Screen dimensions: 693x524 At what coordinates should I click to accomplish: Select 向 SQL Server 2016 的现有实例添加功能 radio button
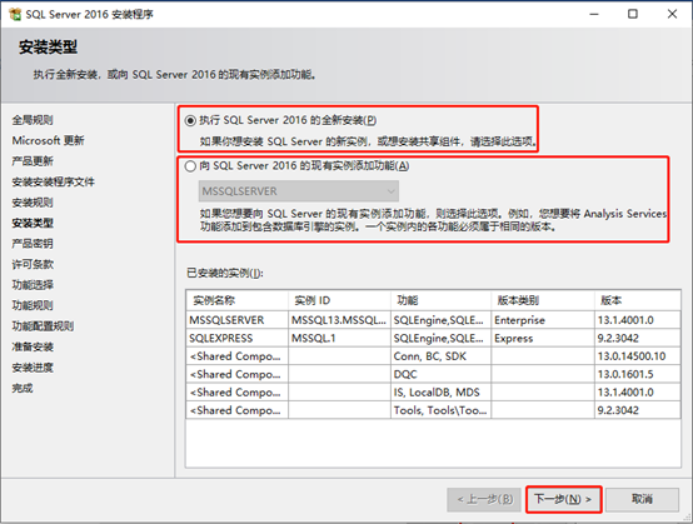(x=190, y=166)
